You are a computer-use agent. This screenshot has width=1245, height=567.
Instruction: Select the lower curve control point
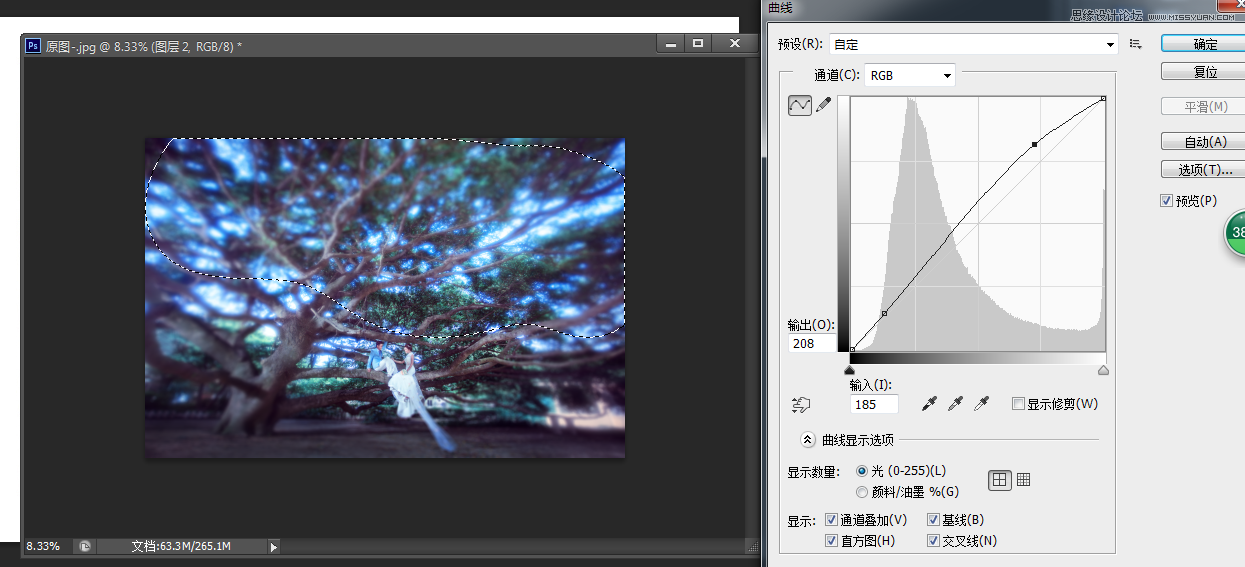click(884, 314)
